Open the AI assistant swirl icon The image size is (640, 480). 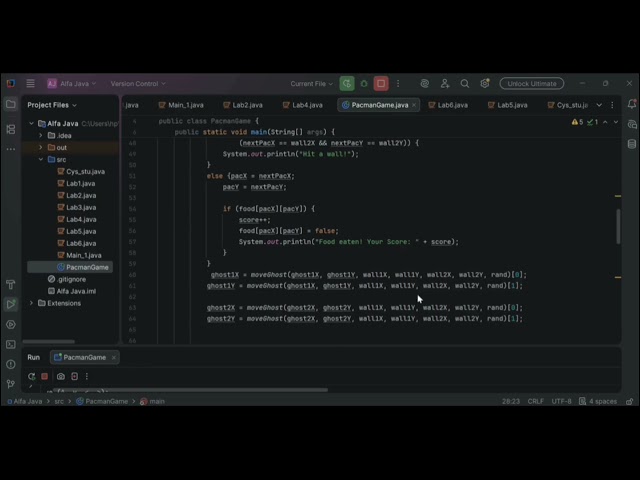pos(424,84)
